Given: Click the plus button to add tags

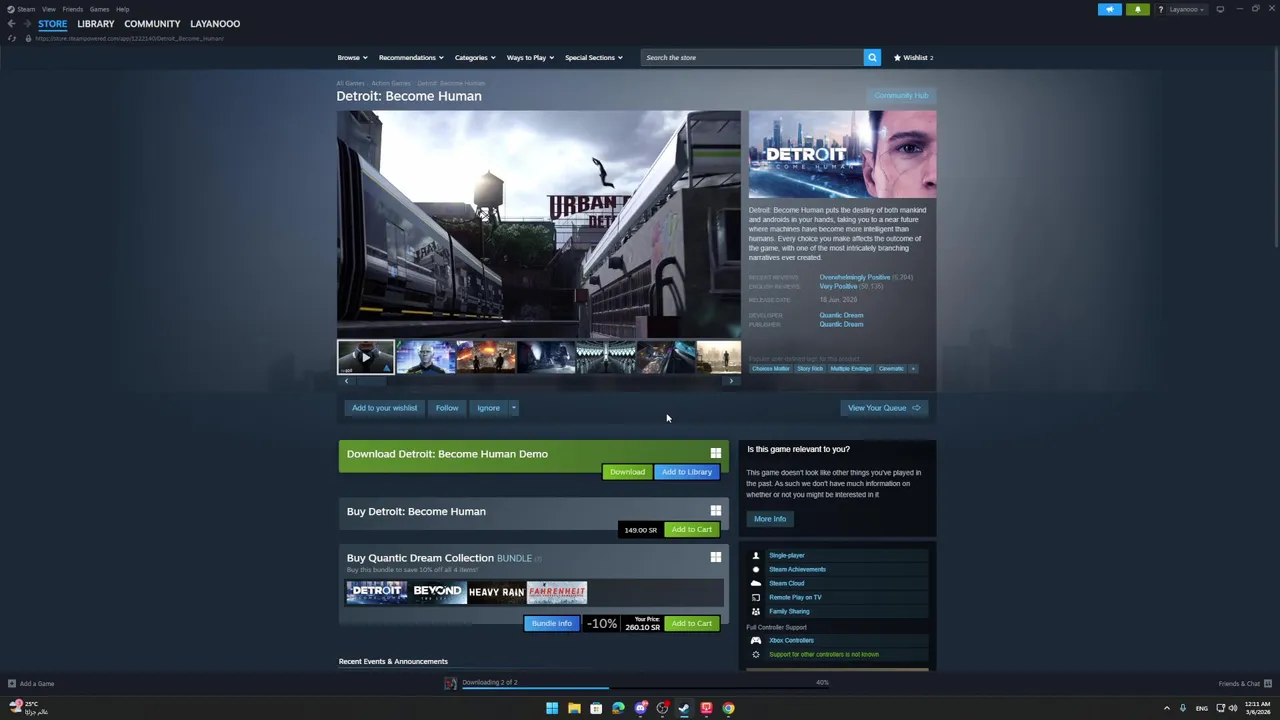Looking at the screenshot, I should pos(912,368).
